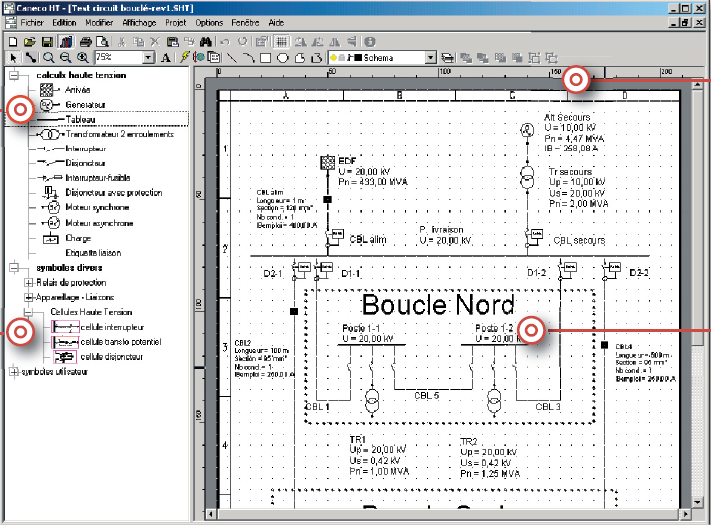This screenshot has height=525, width=711.
Task: Open print preview icon
Action: point(103,42)
